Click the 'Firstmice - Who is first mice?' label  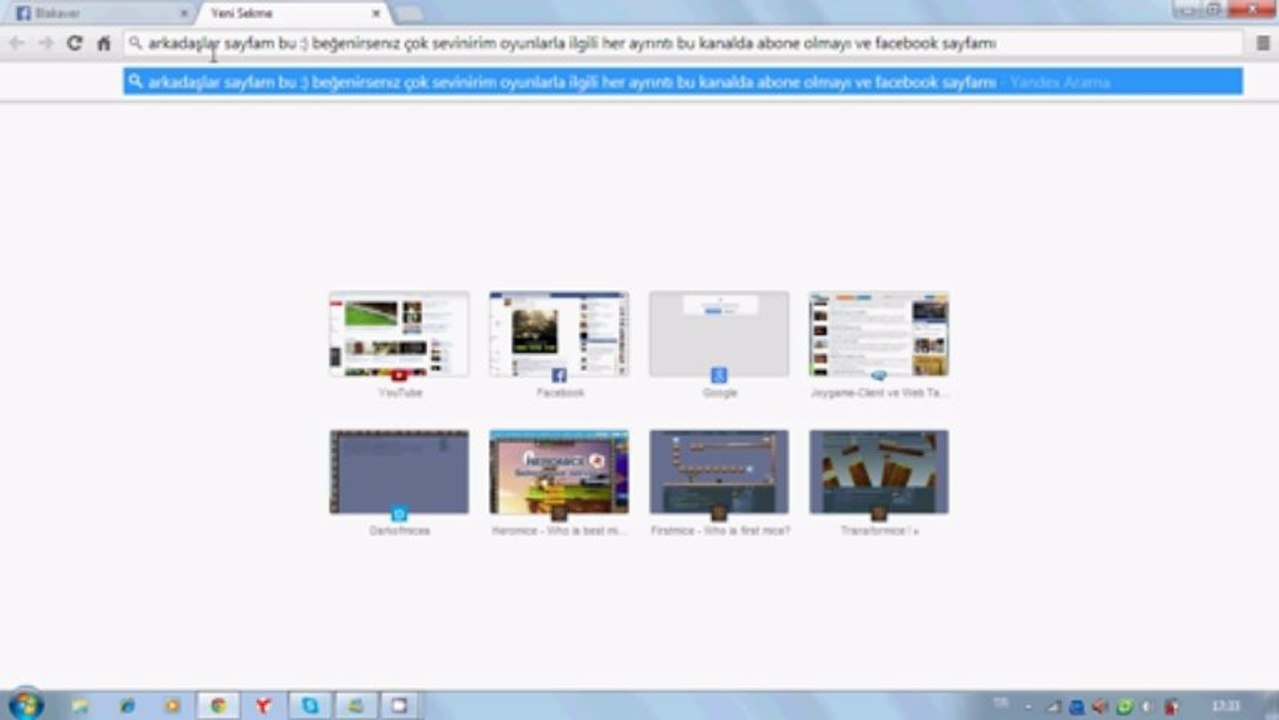tap(720, 531)
